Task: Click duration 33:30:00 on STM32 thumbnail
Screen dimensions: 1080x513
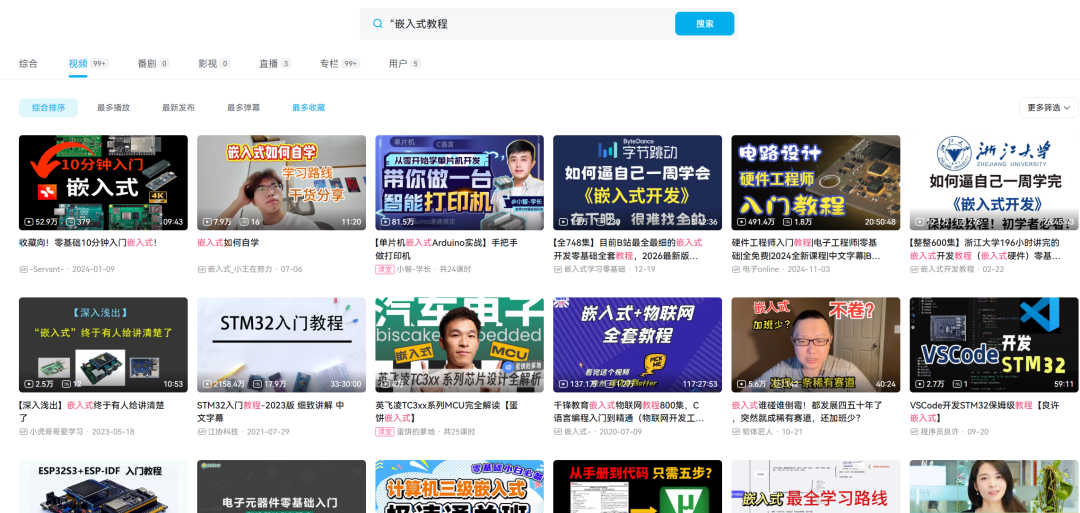Action: click(344, 384)
